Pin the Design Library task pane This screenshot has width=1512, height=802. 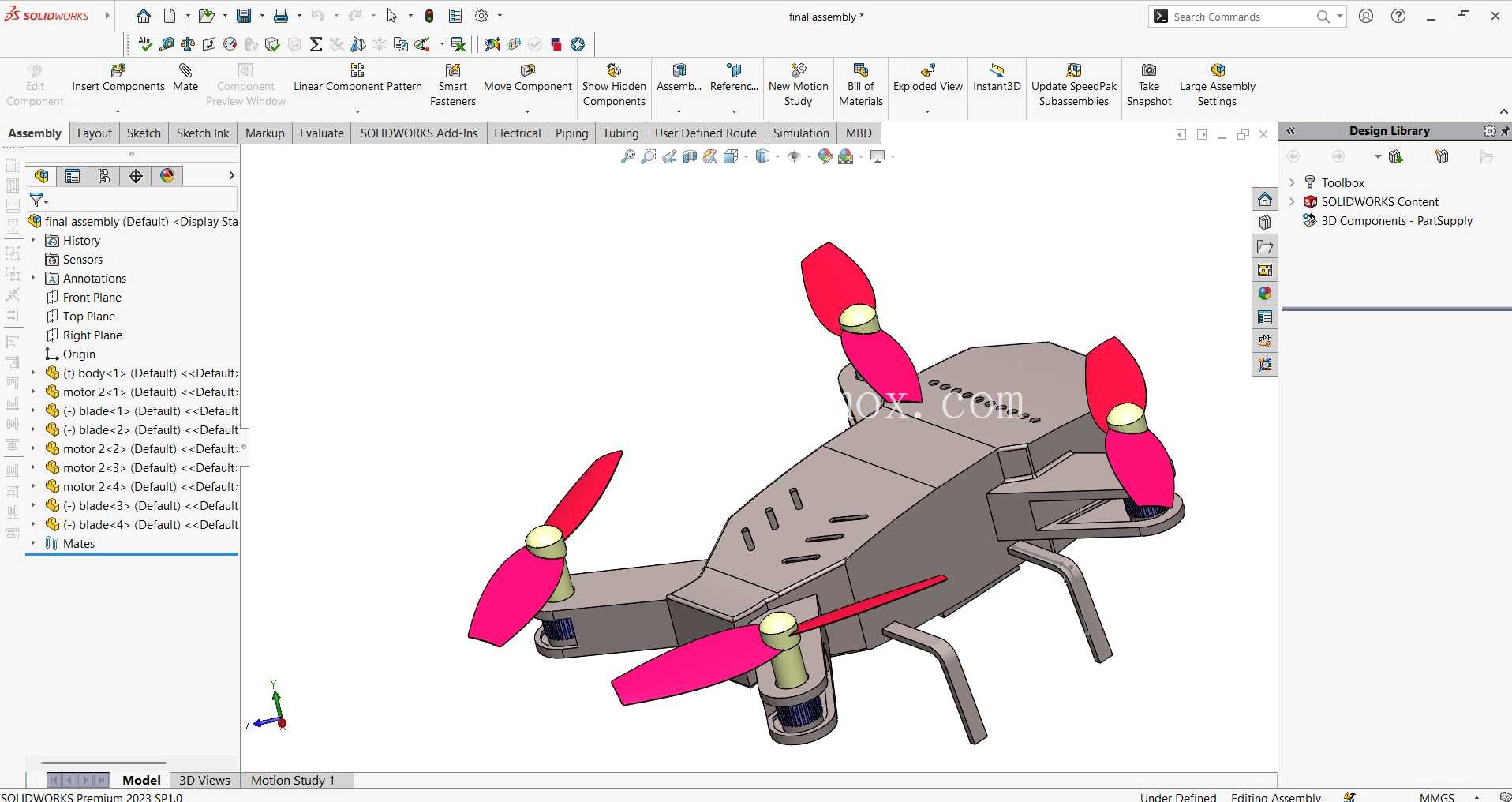point(1505,131)
